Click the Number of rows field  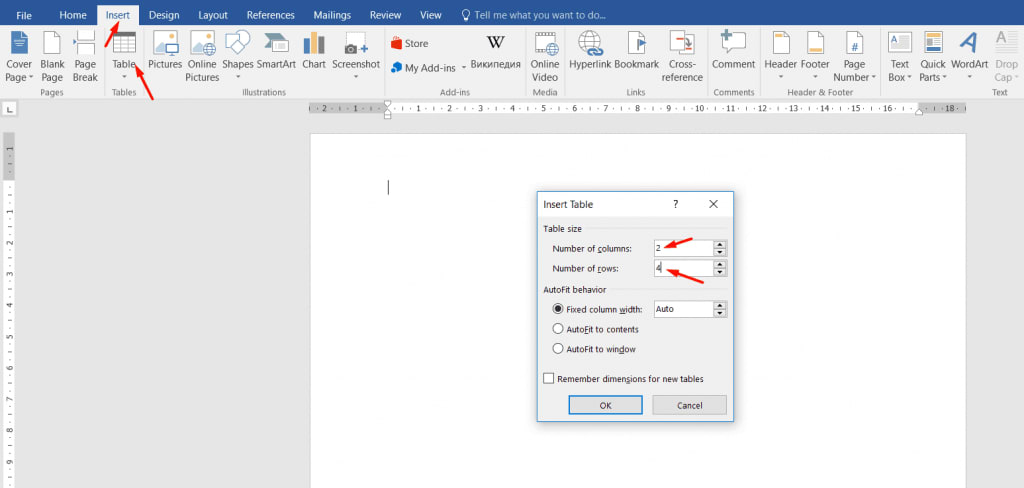pyautogui.click(x=684, y=268)
